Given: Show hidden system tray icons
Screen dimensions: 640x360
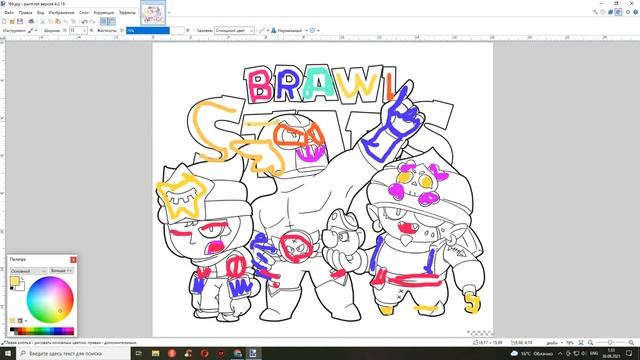Looking at the screenshot, I should (x=560, y=353).
